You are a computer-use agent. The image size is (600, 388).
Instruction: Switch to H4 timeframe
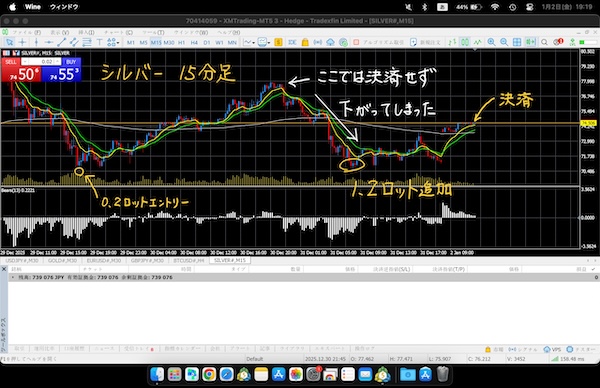pyautogui.click(x=194, y=42)
